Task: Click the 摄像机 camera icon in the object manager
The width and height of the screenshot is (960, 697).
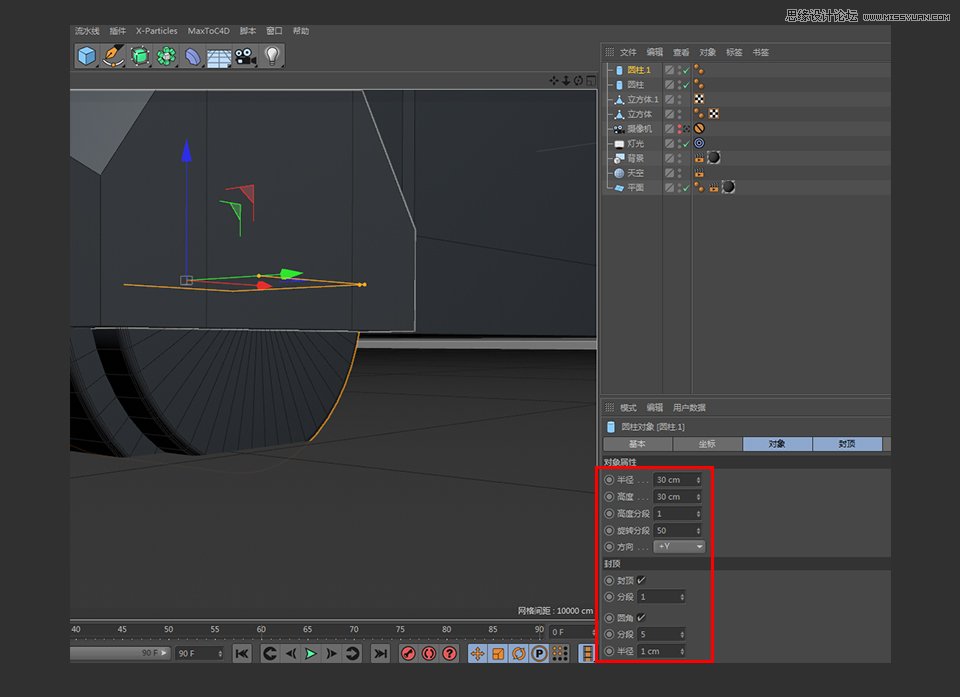Action: (x=619, y=129)
